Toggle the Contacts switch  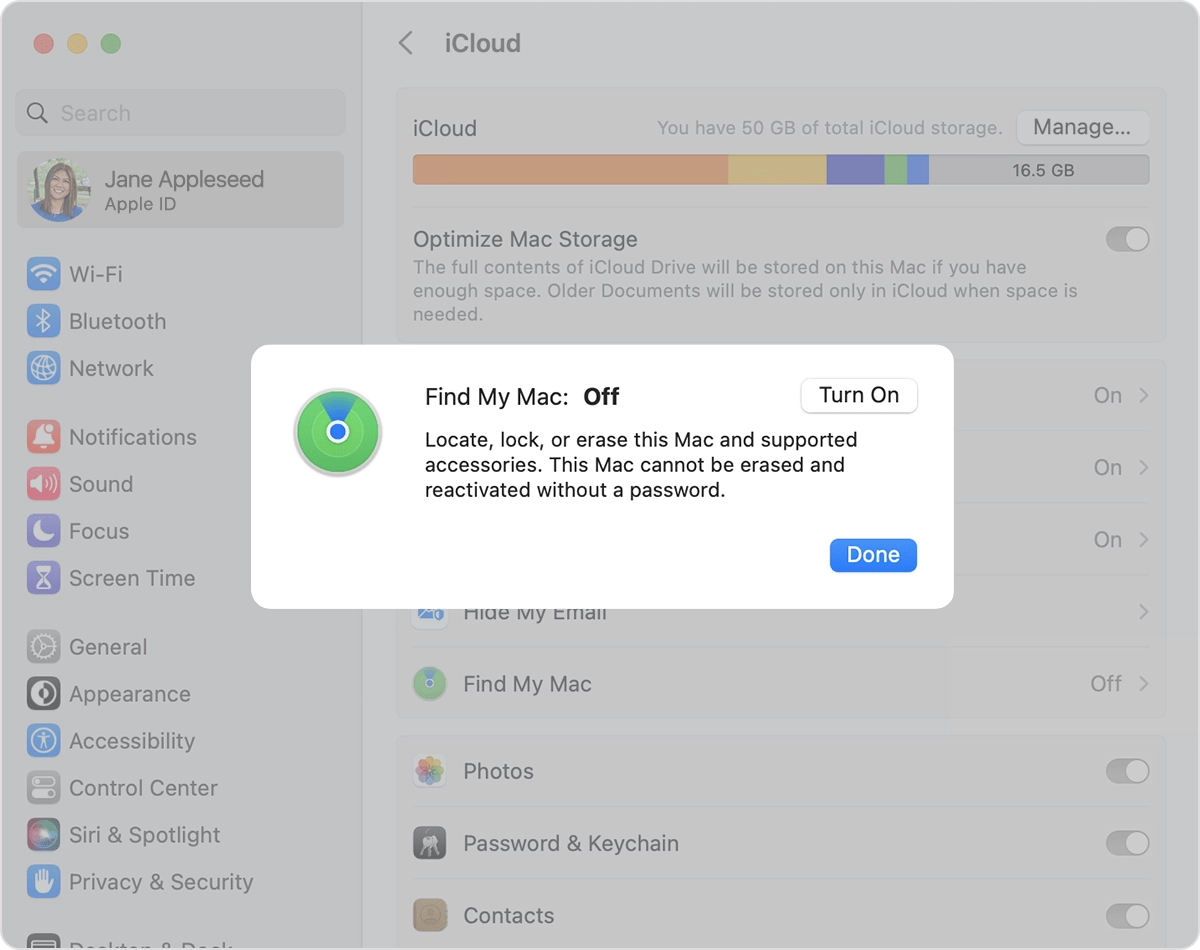1127,915
